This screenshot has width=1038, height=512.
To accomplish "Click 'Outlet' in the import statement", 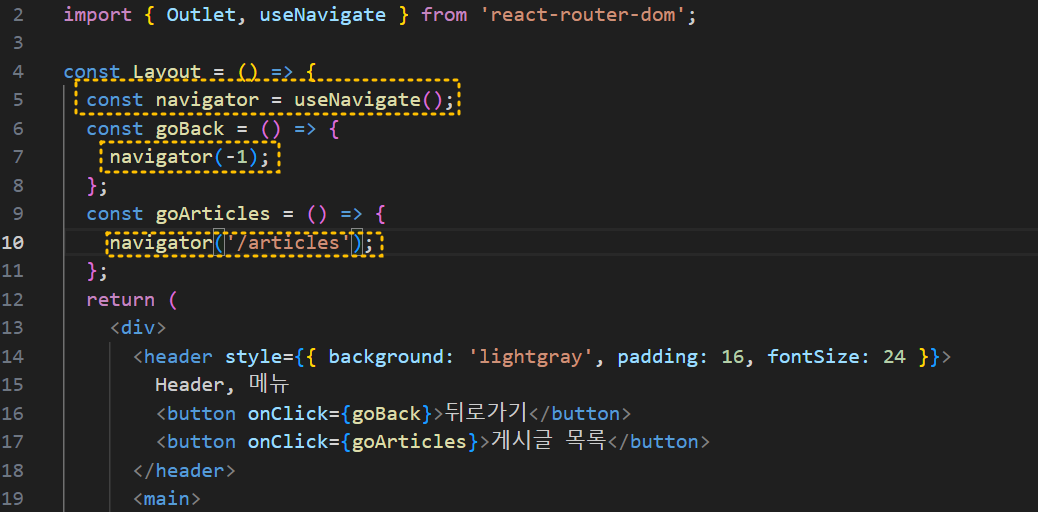I will pos(201,15).
